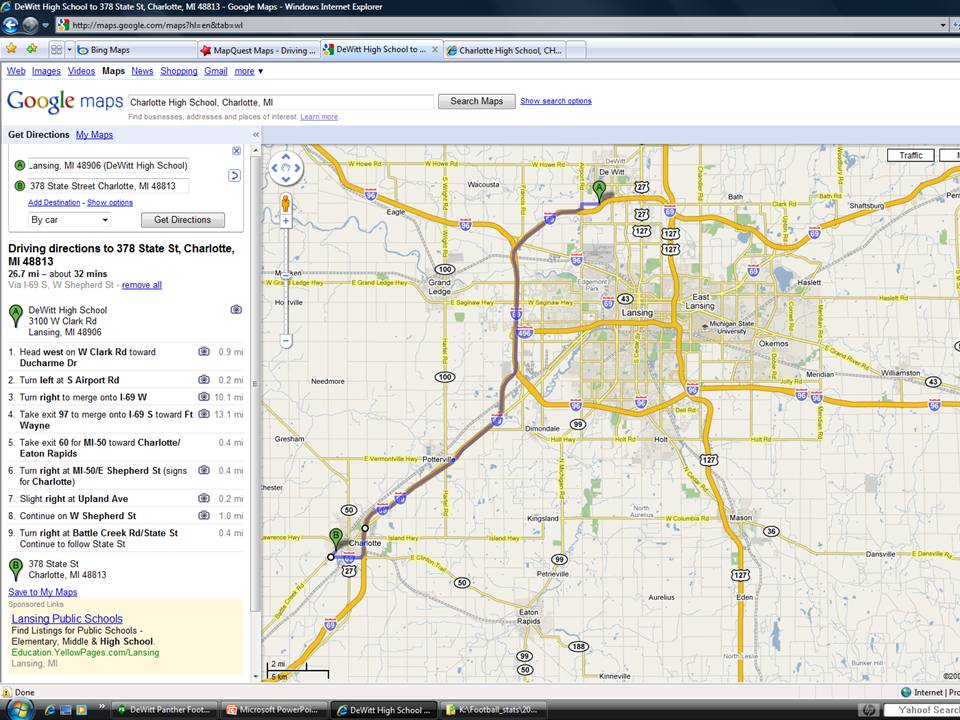This screenshot has width=960, height=720.
Task: Open the 'By car' travel mode dropdown
Action: pos(70,220)
